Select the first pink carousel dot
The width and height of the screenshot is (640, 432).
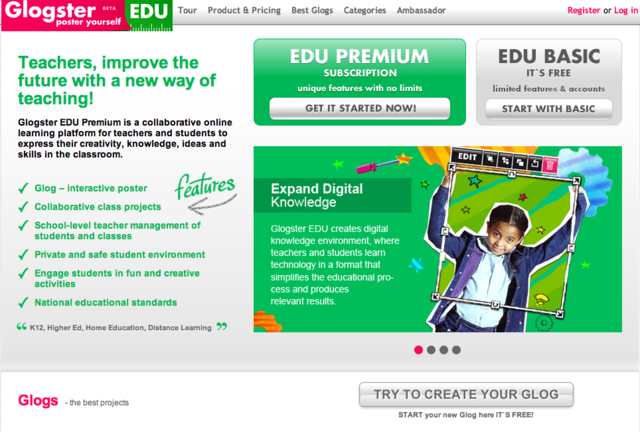pyautogui.click(x=418, y=350)
